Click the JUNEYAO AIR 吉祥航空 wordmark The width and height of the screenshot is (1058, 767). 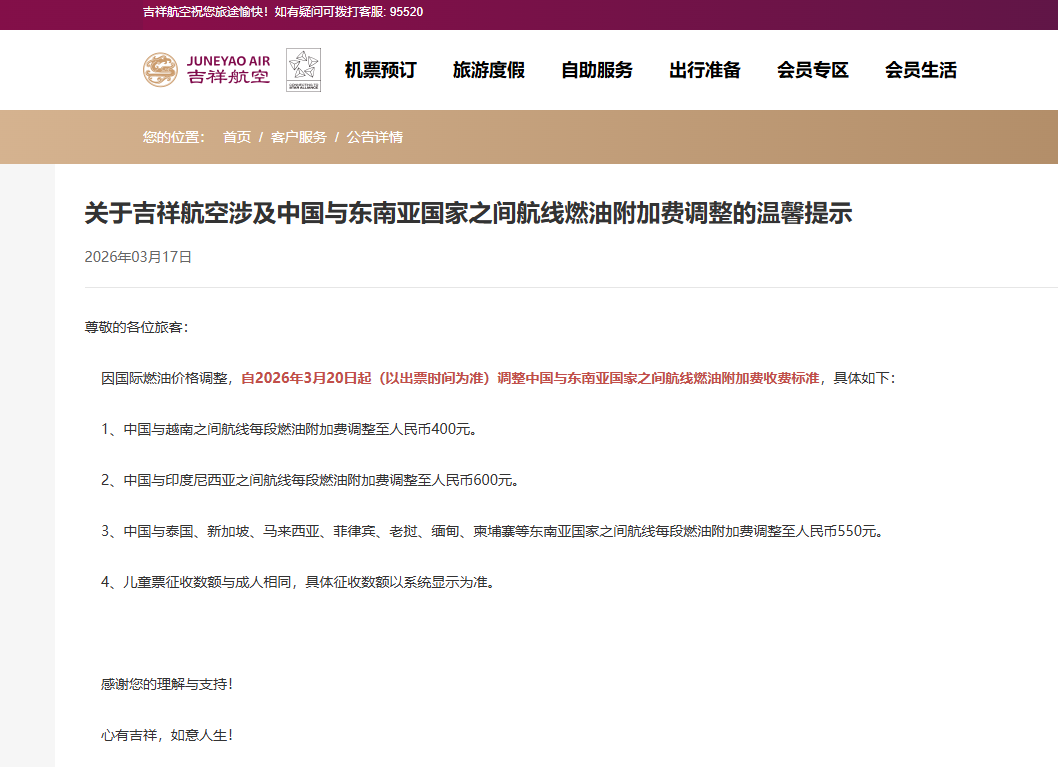click(228, 70)
